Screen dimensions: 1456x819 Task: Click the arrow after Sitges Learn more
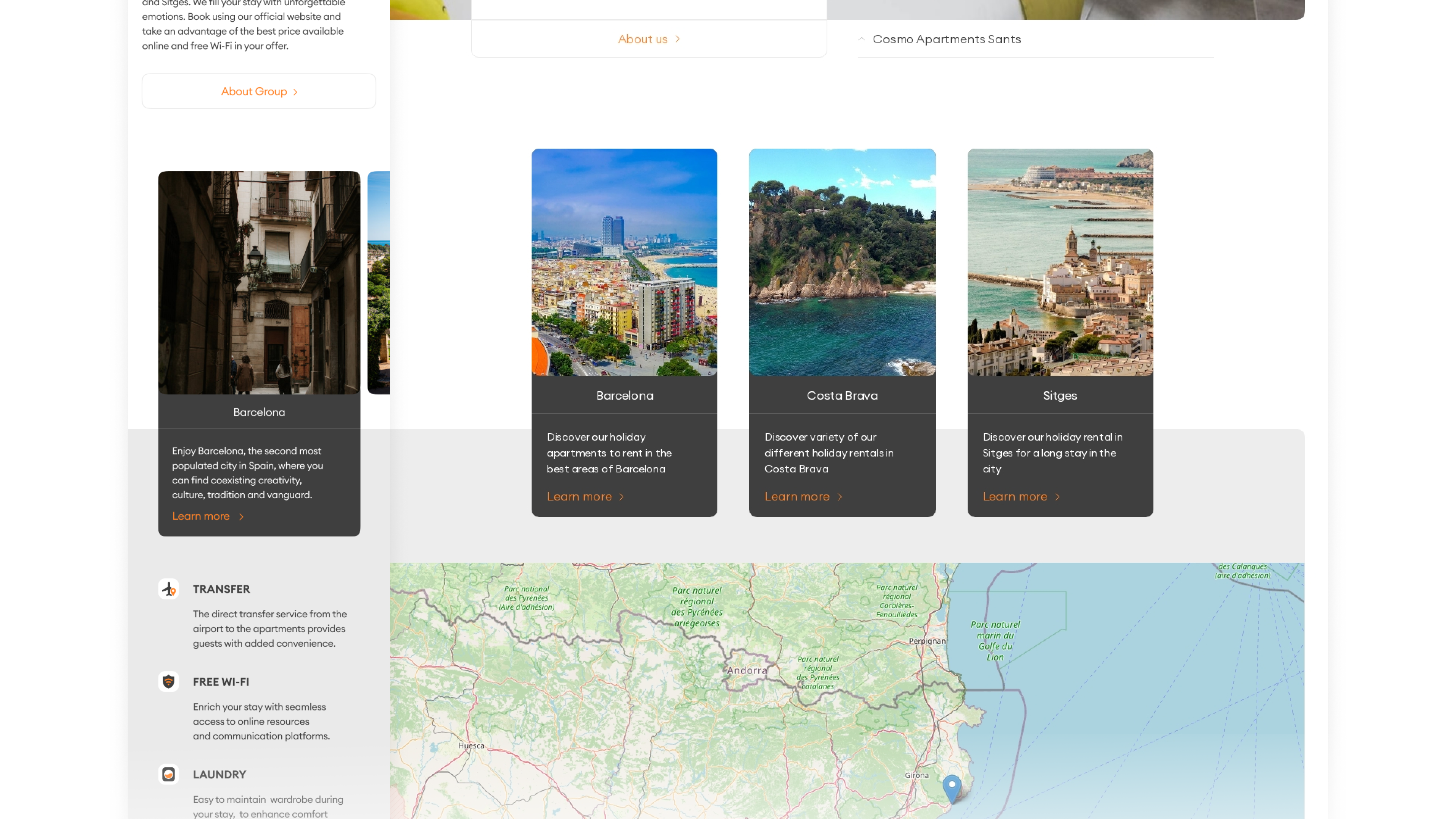[x=1057, y=497]
